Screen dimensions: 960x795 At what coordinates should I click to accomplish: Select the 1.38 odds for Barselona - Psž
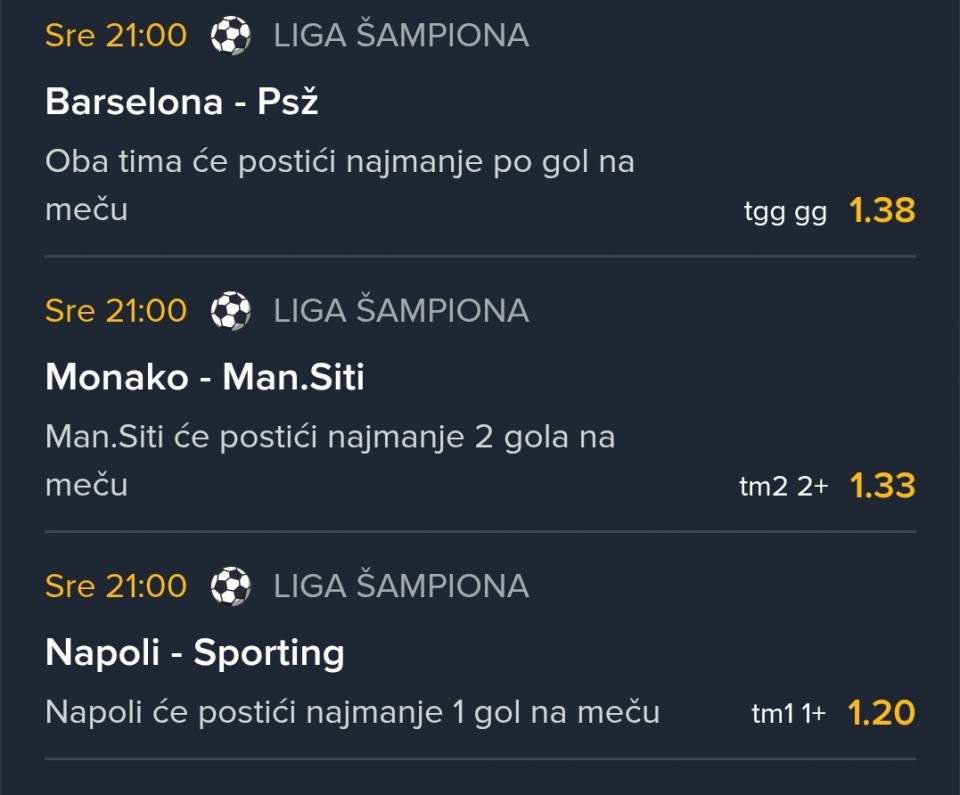pyautogui.click(x=882, y=211)
